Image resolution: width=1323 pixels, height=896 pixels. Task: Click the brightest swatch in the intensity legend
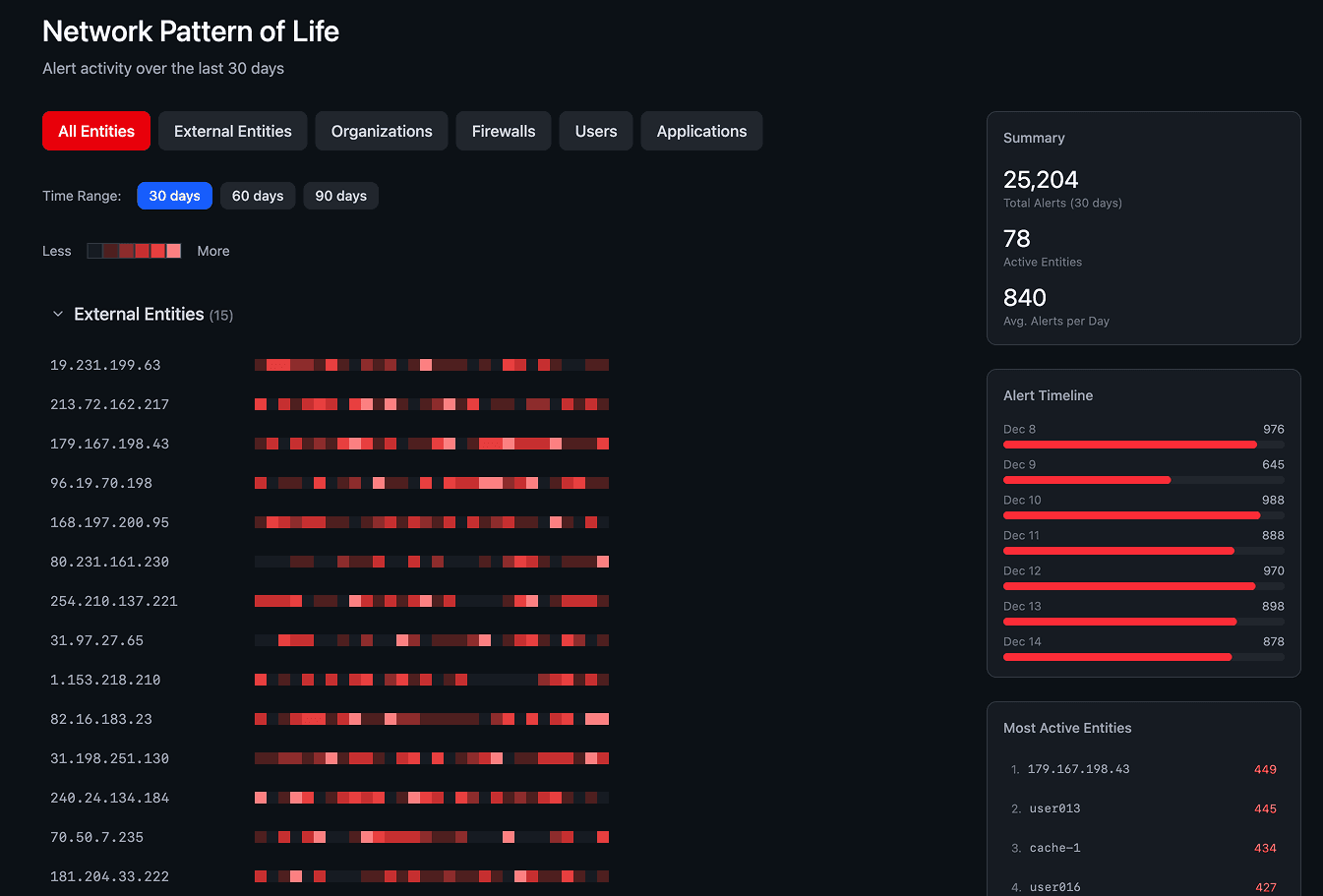click(174, 250)
